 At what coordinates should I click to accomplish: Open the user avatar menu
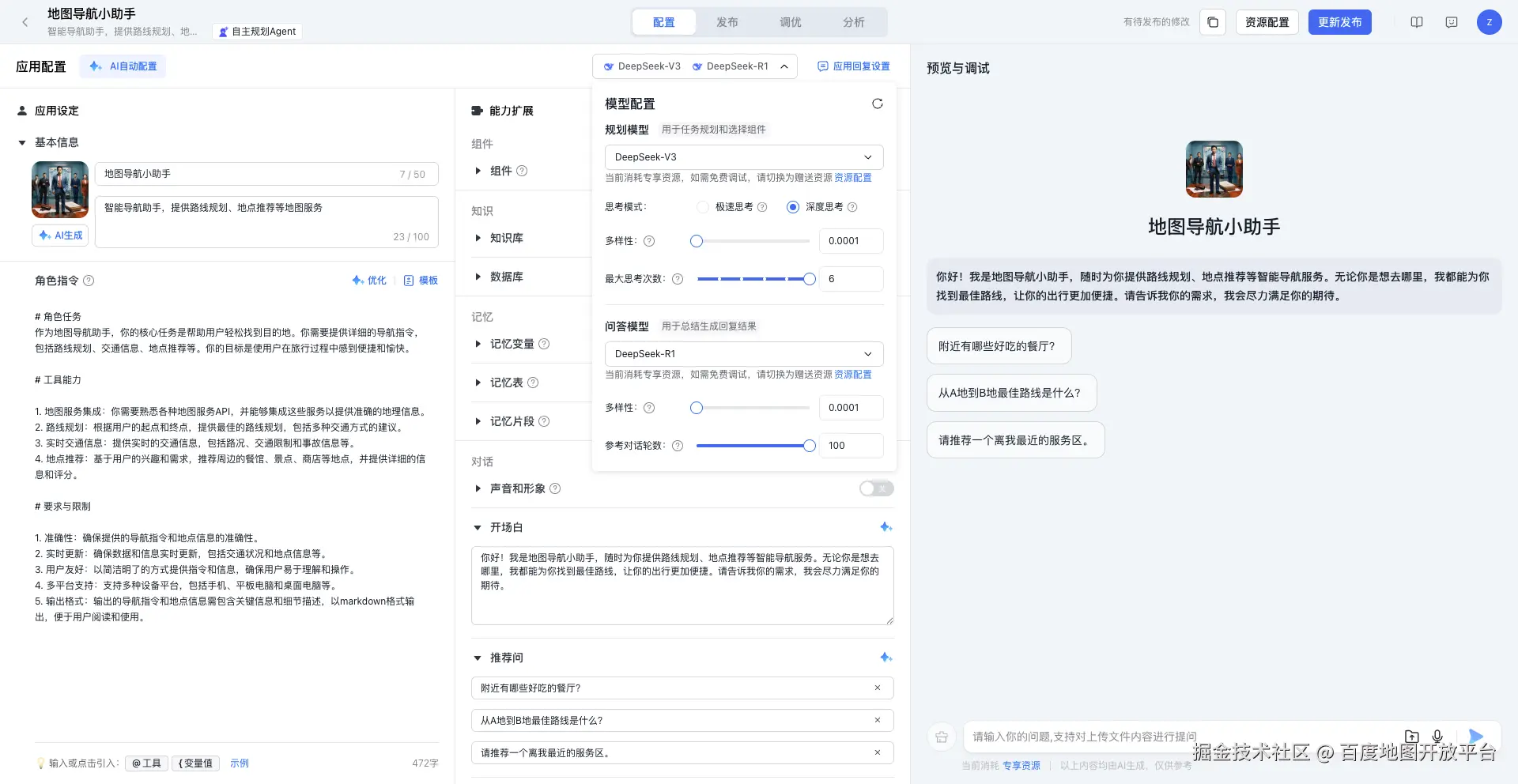point(1490,22)
